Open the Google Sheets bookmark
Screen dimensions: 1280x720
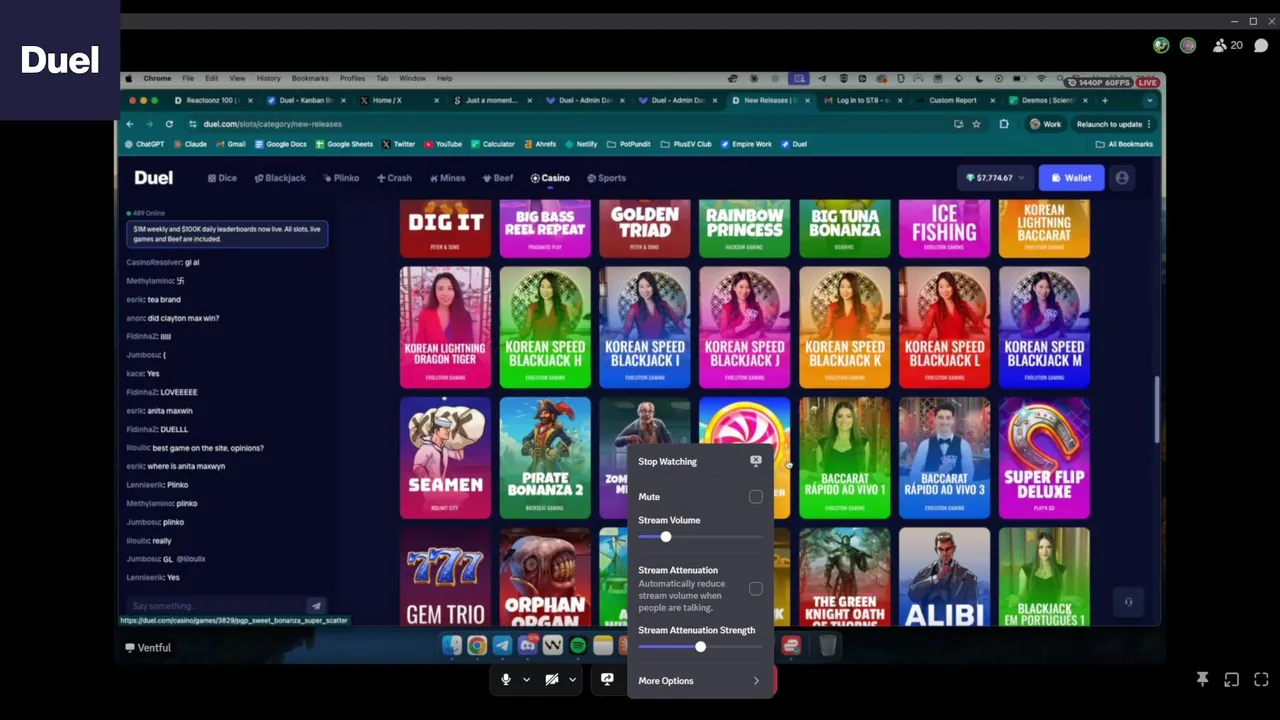point(344,144)
